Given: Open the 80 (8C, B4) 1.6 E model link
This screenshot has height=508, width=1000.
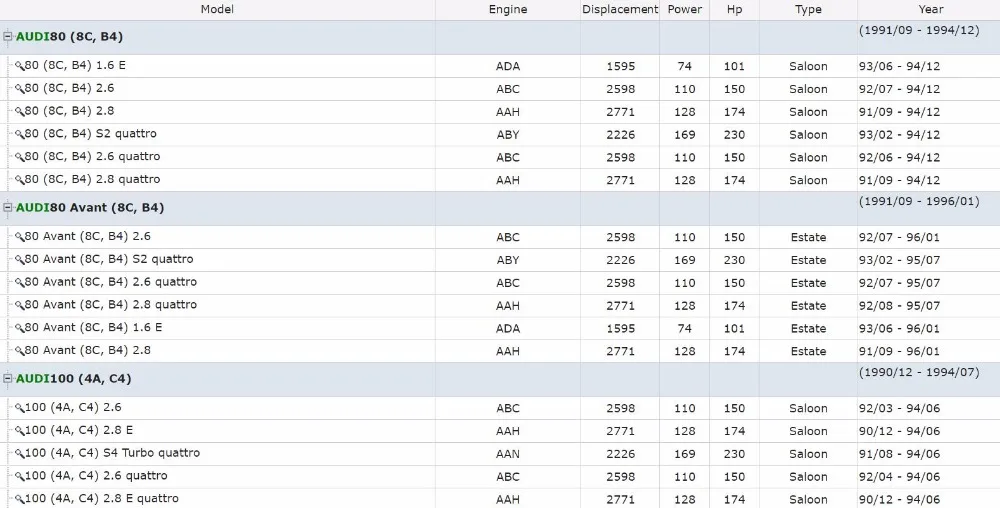Looking at the screenshot, I should coord(75,65).
